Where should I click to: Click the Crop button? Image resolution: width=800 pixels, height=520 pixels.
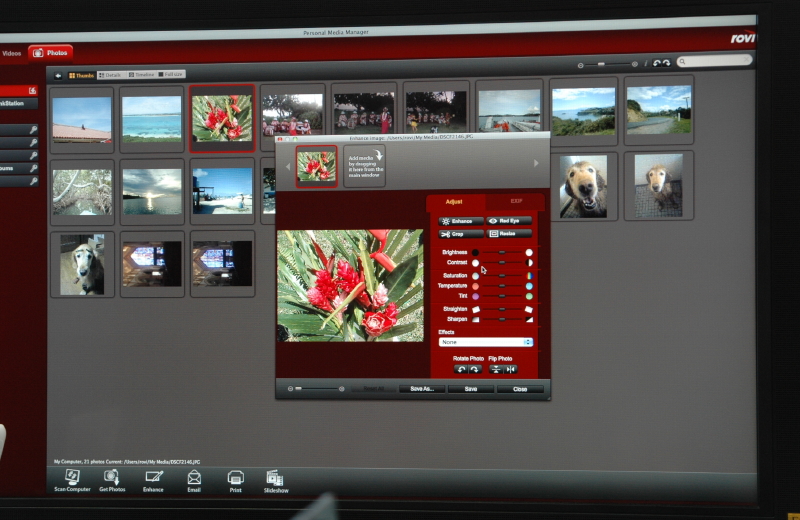click(x=461, y=234)
